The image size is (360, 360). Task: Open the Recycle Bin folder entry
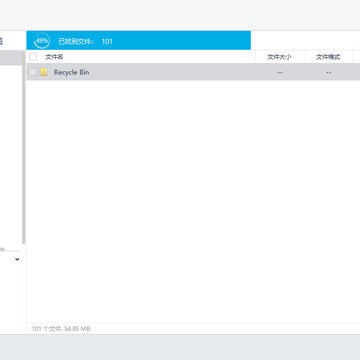[71, 72]
